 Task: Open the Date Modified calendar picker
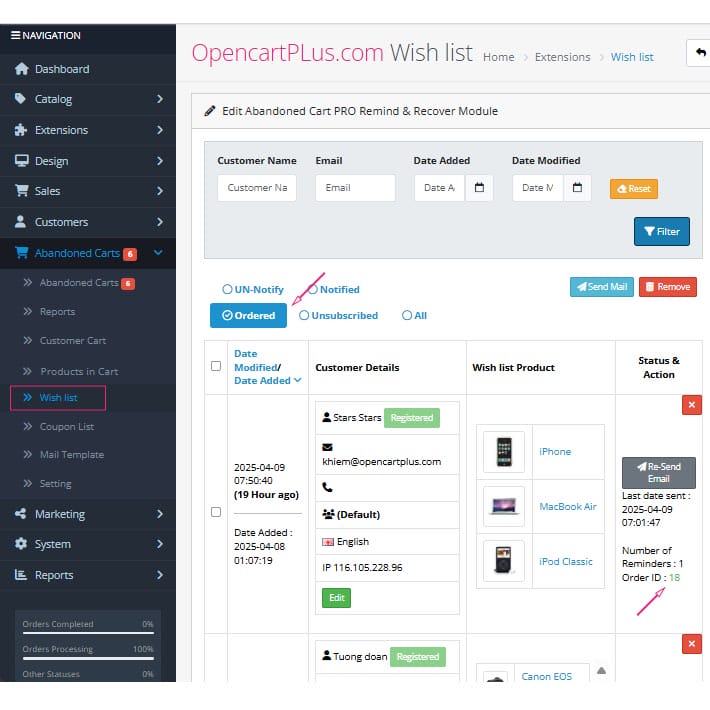(x=577, y=187)
